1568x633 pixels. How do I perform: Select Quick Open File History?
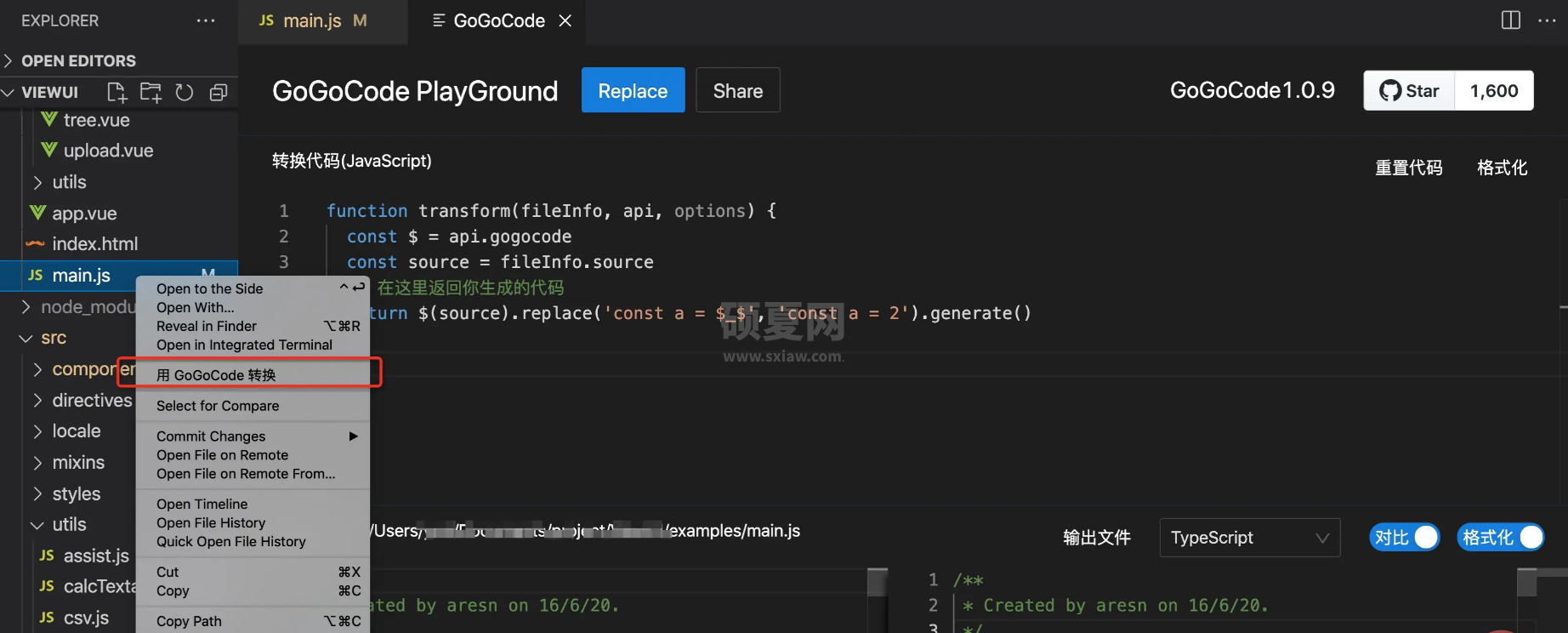[x=253, y=542]
